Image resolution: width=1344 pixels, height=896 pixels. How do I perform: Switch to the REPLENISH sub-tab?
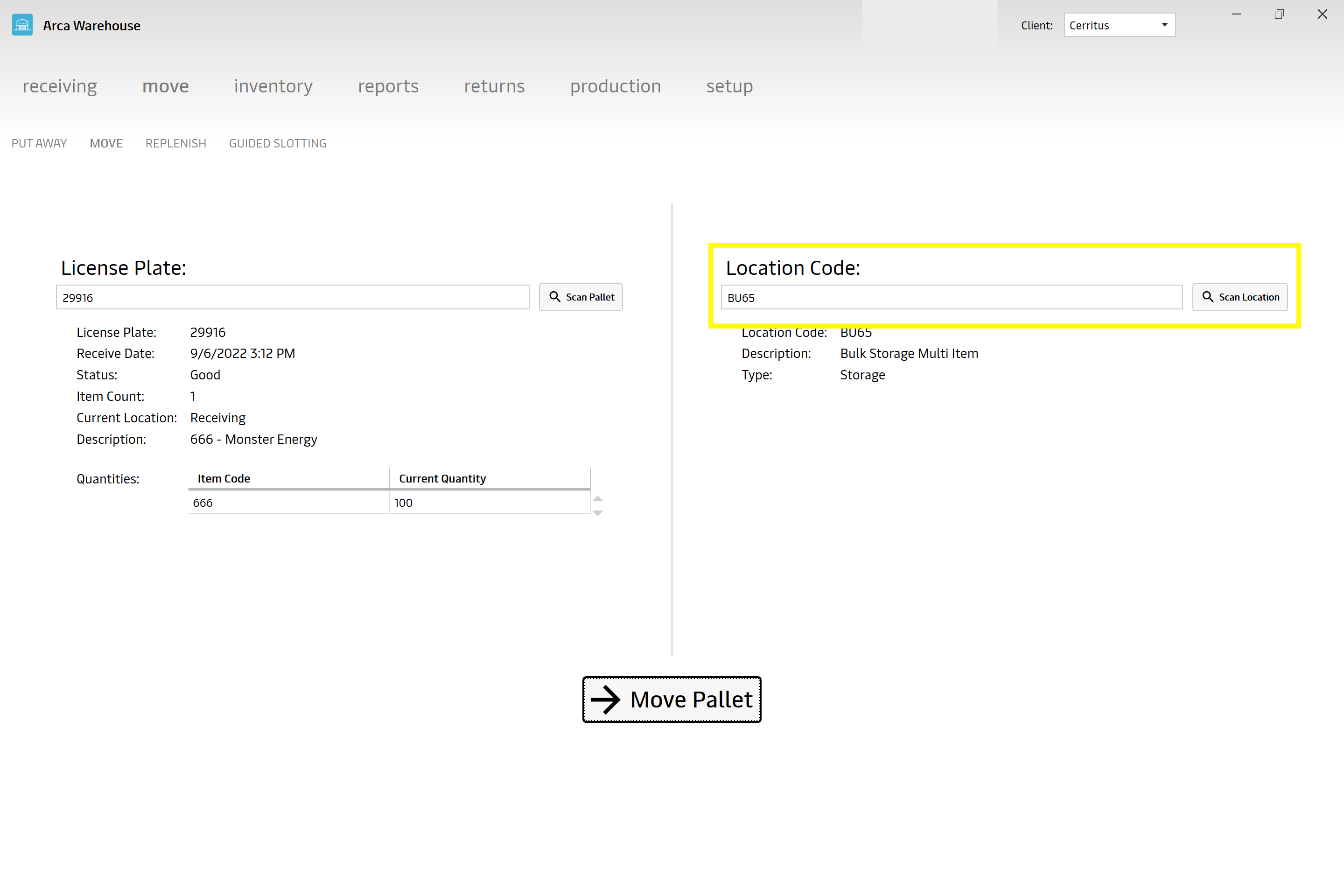pos(176,143)
